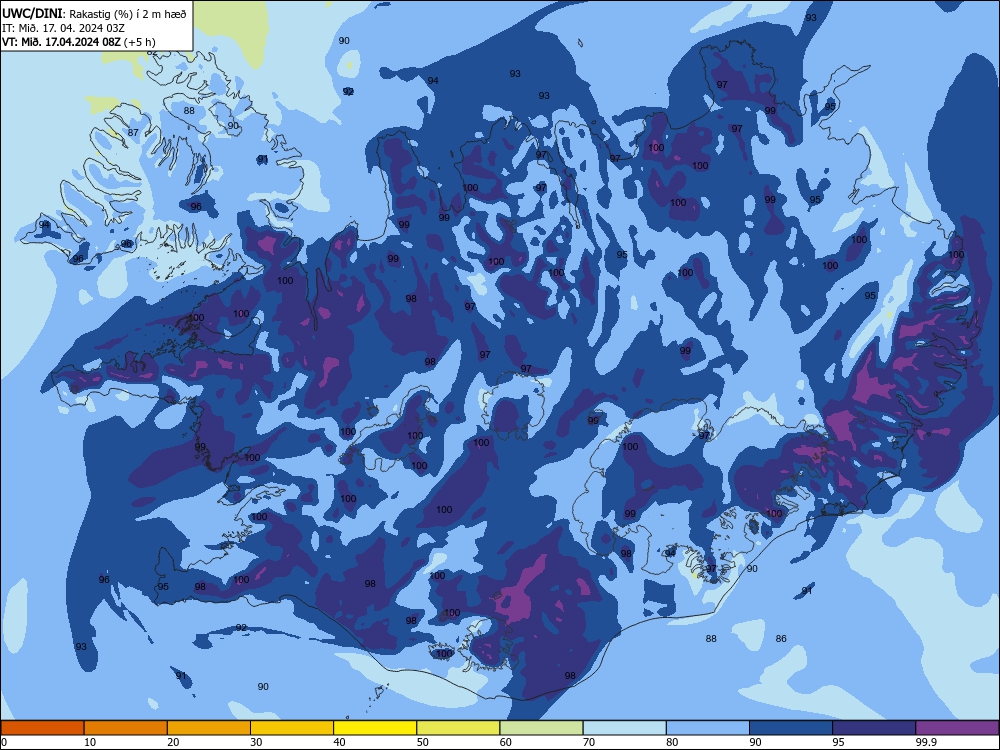Image resolution: width=1000 pixels, height=750 pixels.
Task: Click the indigo 95–99.9 legend swatch
Action: click(874, 728)
